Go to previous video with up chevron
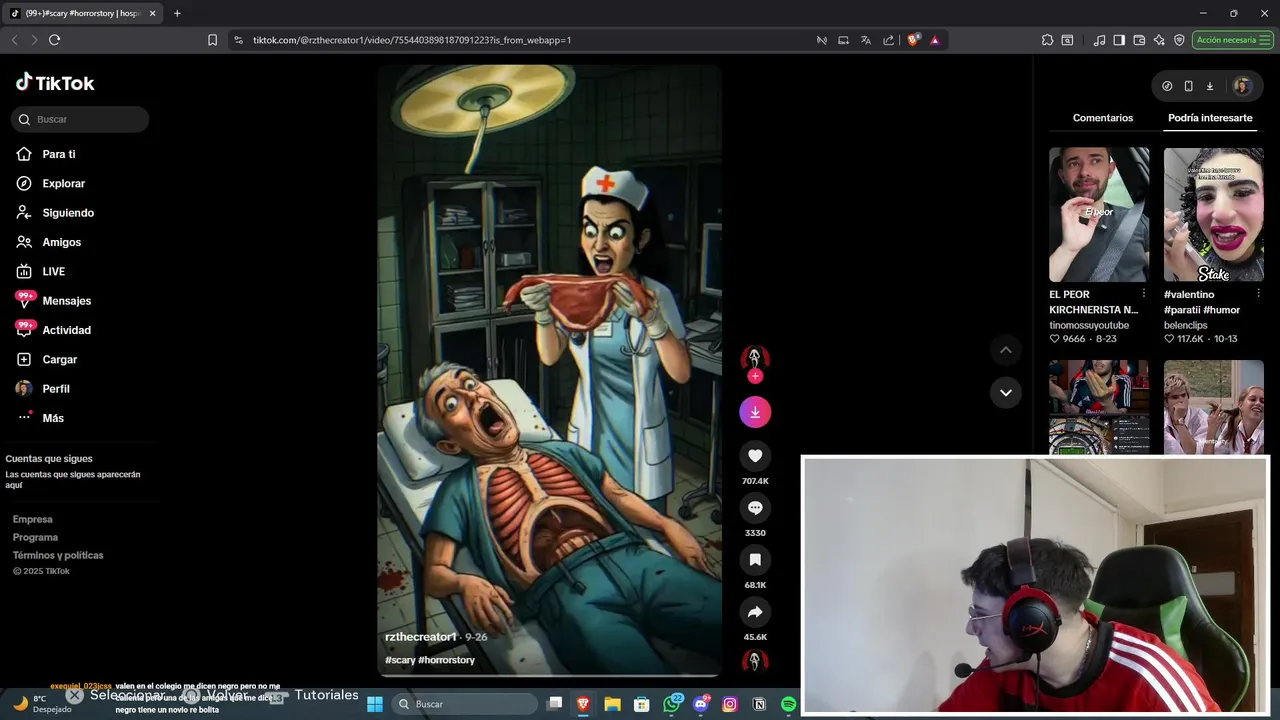 click(1005, 350)
